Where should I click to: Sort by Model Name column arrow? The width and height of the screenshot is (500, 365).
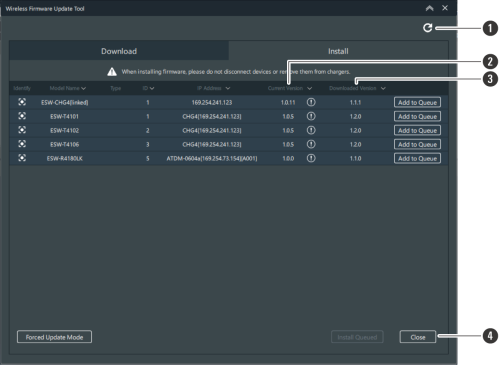coord(83,88)
